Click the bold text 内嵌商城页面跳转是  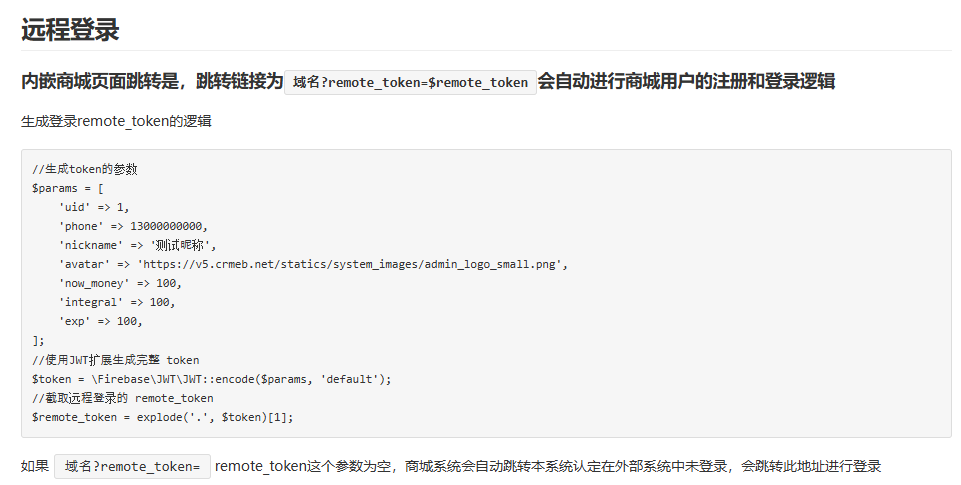click(x=101, y=82)
